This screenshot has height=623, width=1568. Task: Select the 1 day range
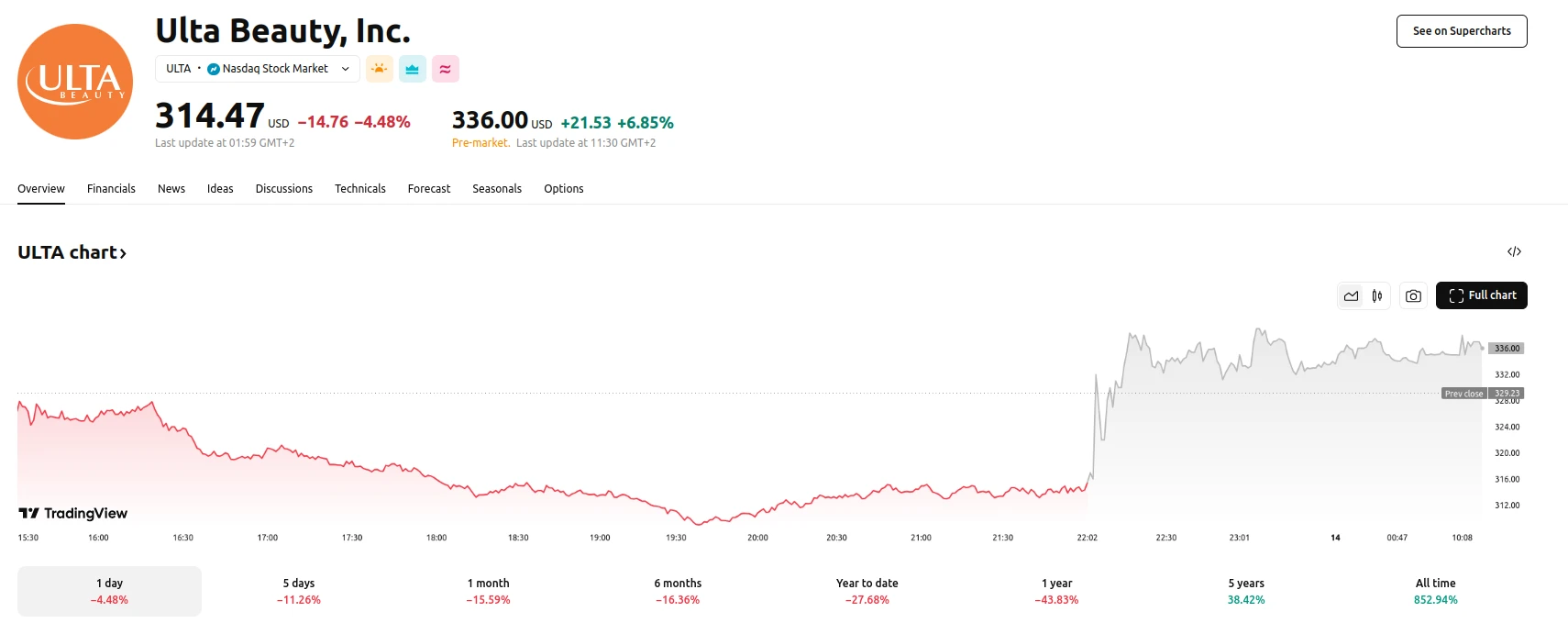pos(109,591)
